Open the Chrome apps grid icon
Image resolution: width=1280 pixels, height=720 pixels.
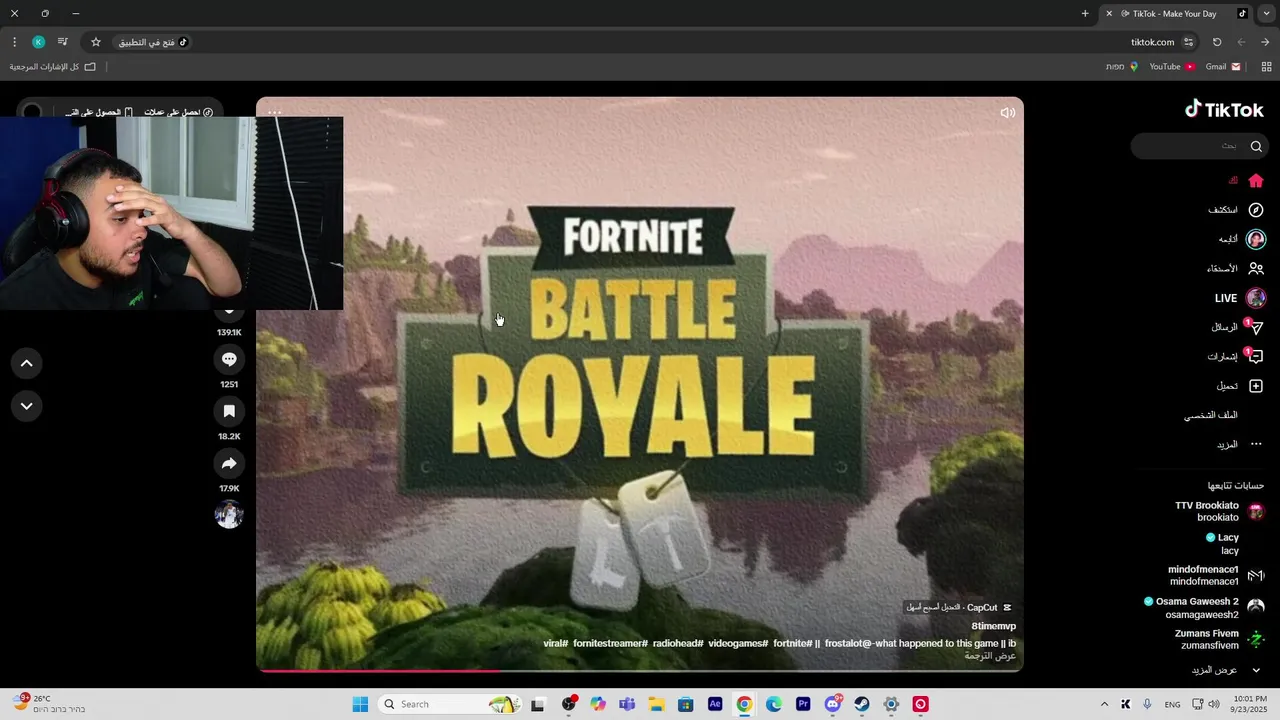tap(1267, 67)
